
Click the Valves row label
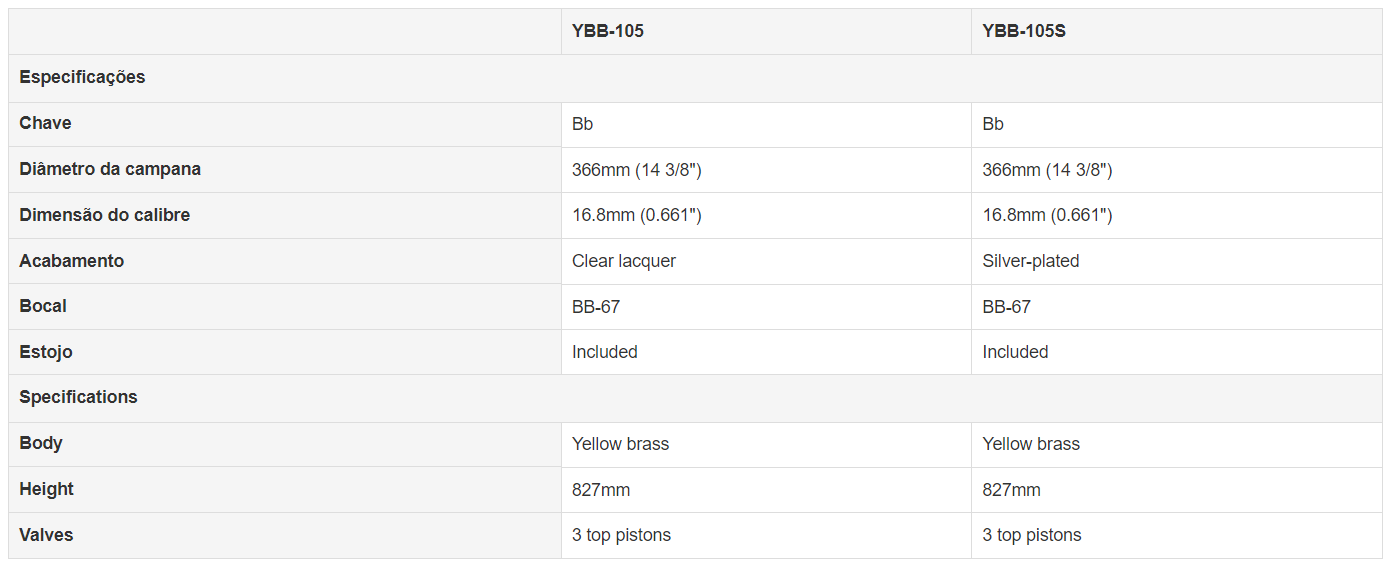[x=46, y=535]
